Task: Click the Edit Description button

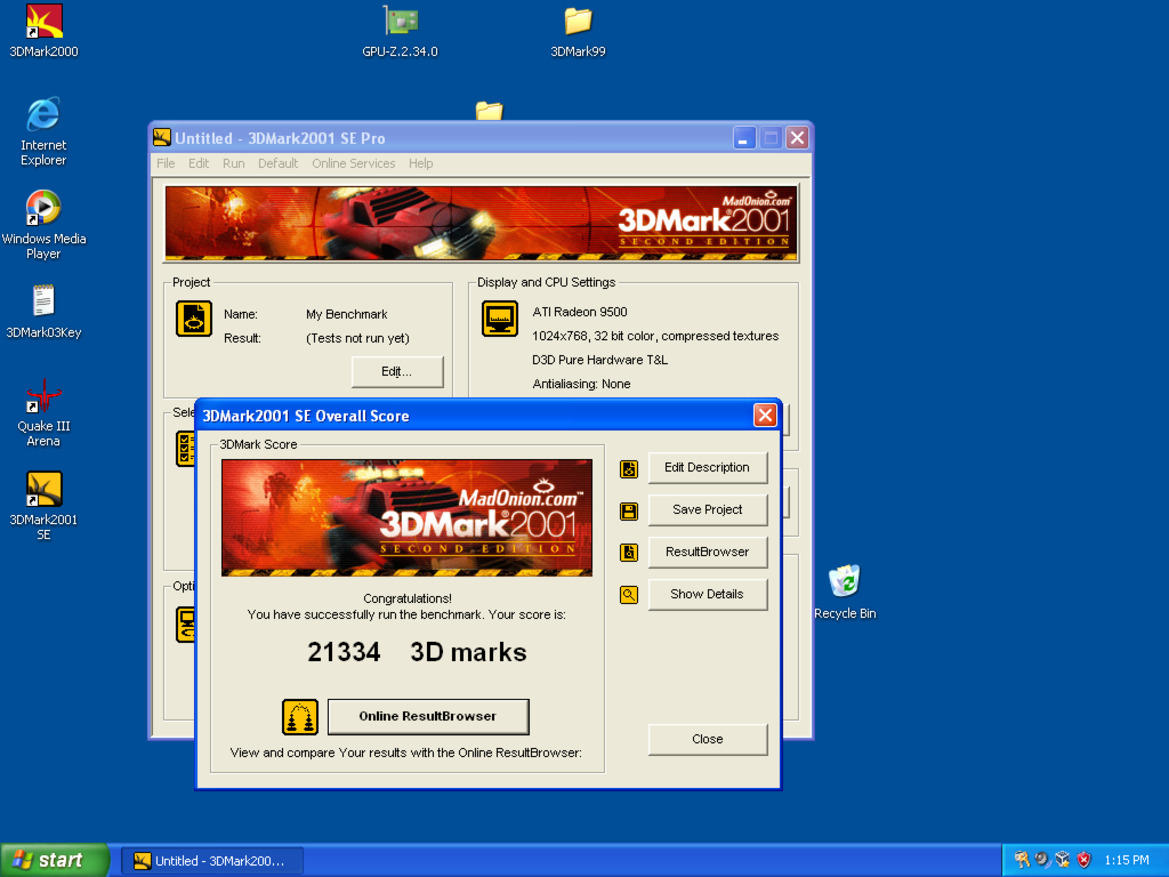Action: [x=708, y=468]
